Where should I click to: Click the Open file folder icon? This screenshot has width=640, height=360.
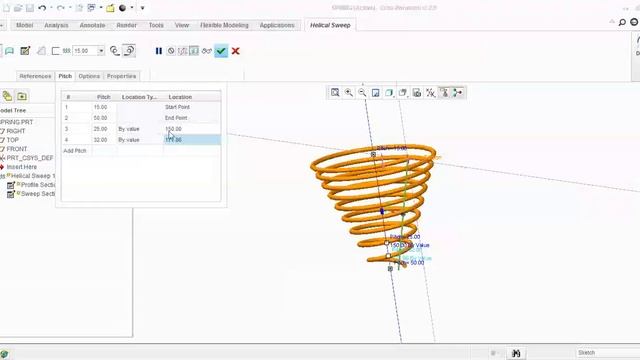pos(18,8)
